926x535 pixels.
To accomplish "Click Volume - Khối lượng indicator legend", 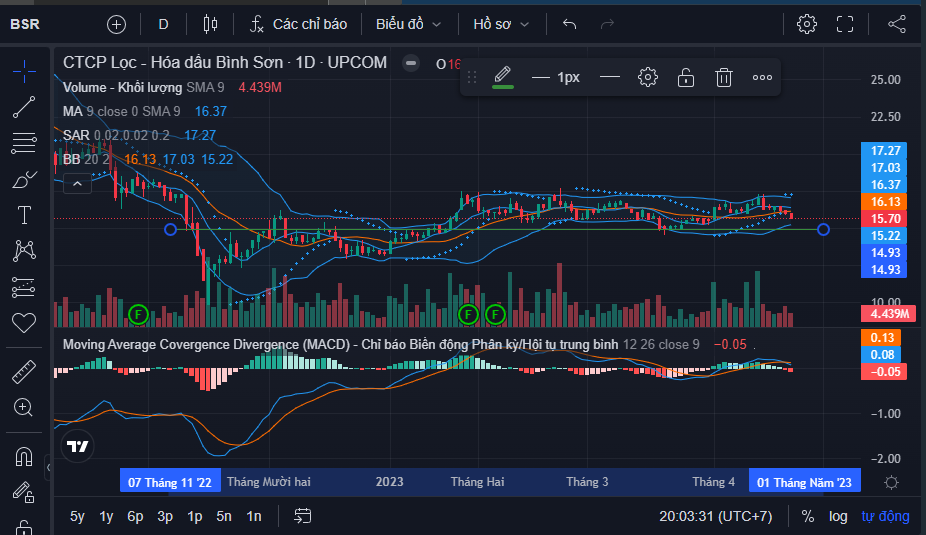I will click(122, 87).
